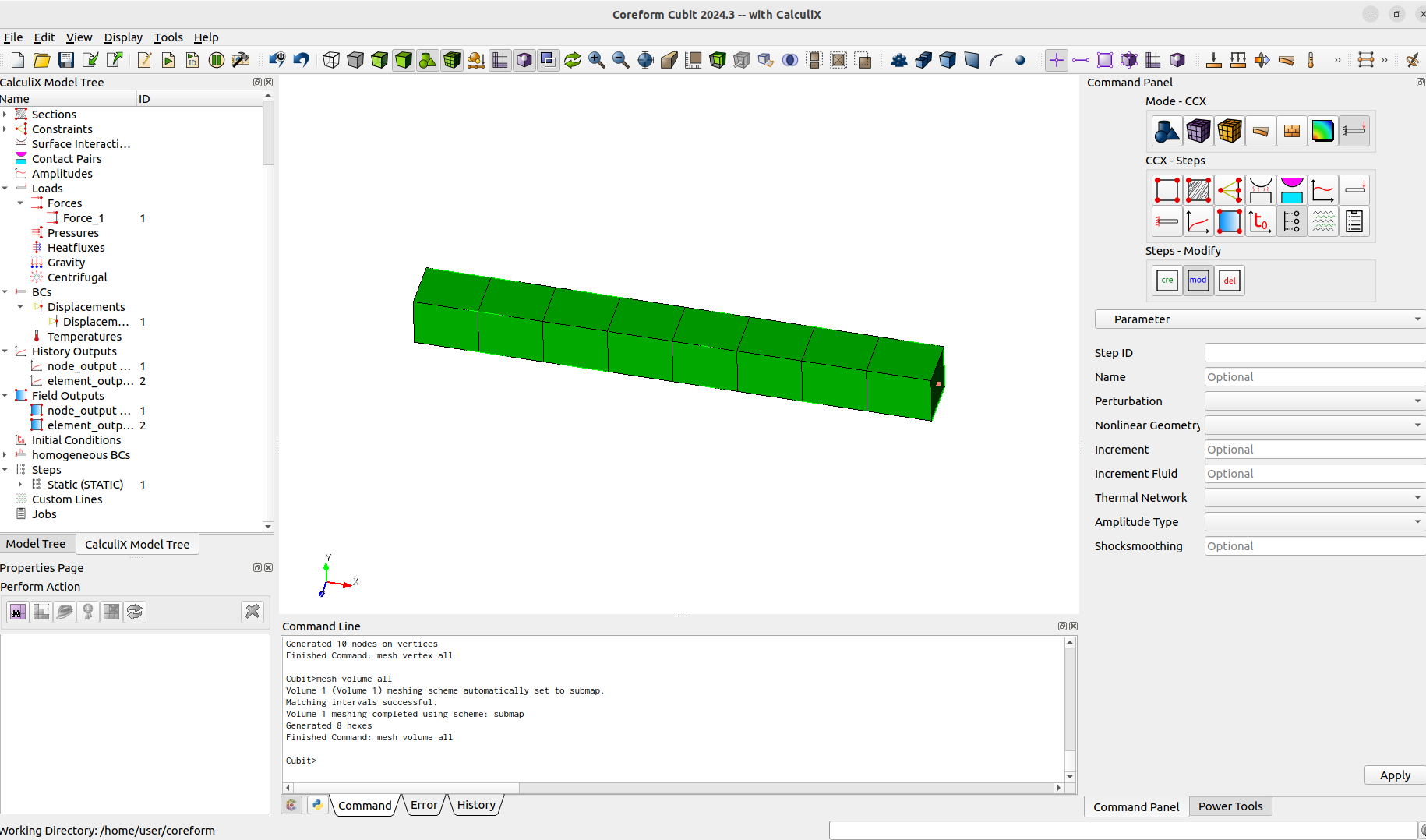
Task: Click inside the Step ID field
Action: coord(1313,352)
